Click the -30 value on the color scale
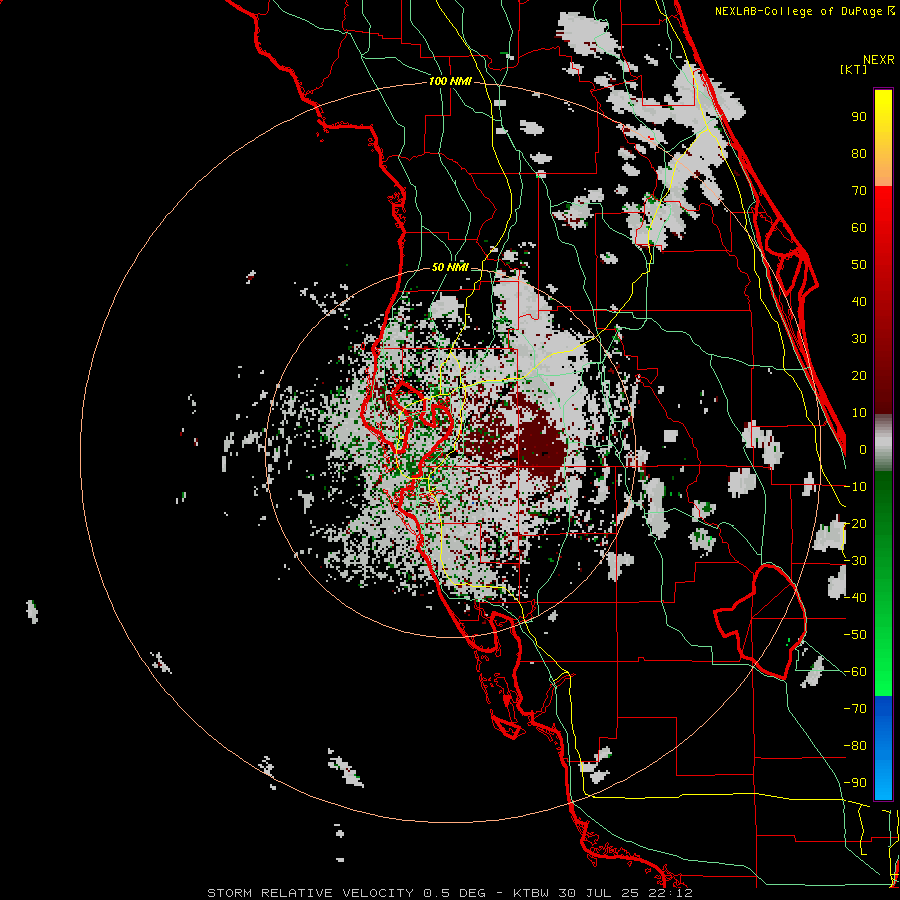The image size is (900, 900). pos(855,561)
